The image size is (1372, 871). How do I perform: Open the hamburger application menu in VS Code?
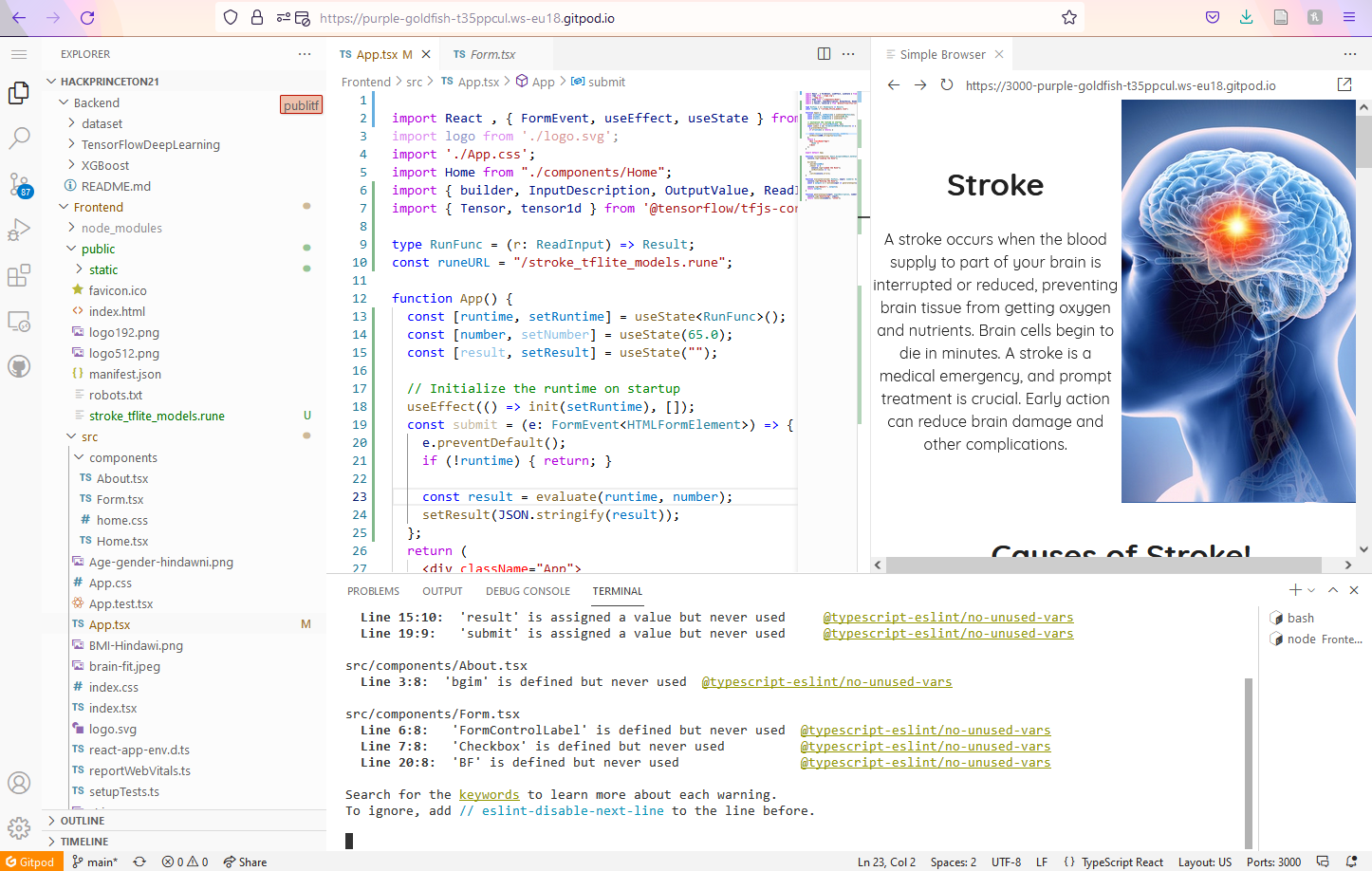(x=19, y=54)
